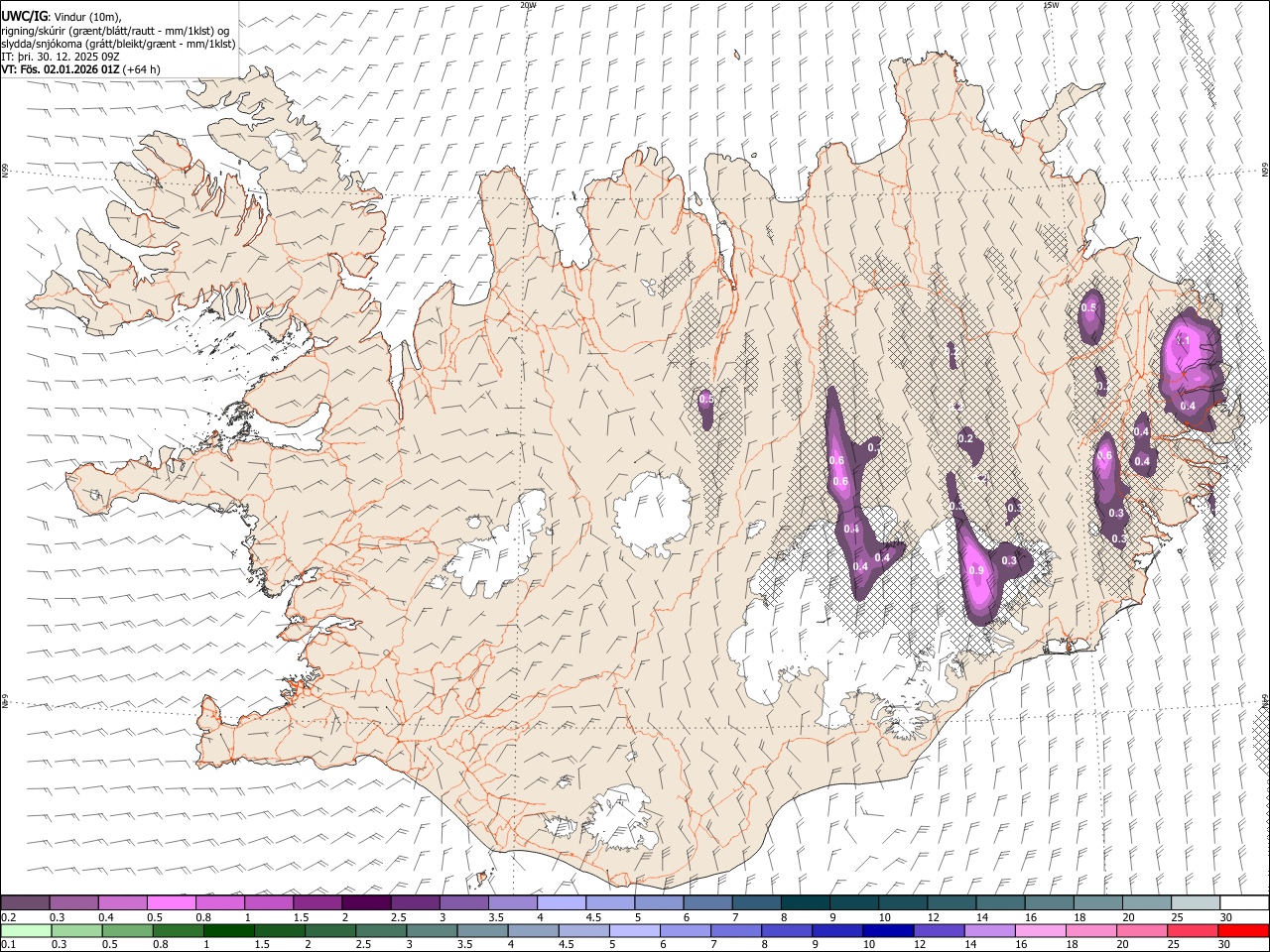1270x952 pixels.
Task: Select lower legend red swatch at 30
Action: pyautogui.click(x=1243, y=930)
